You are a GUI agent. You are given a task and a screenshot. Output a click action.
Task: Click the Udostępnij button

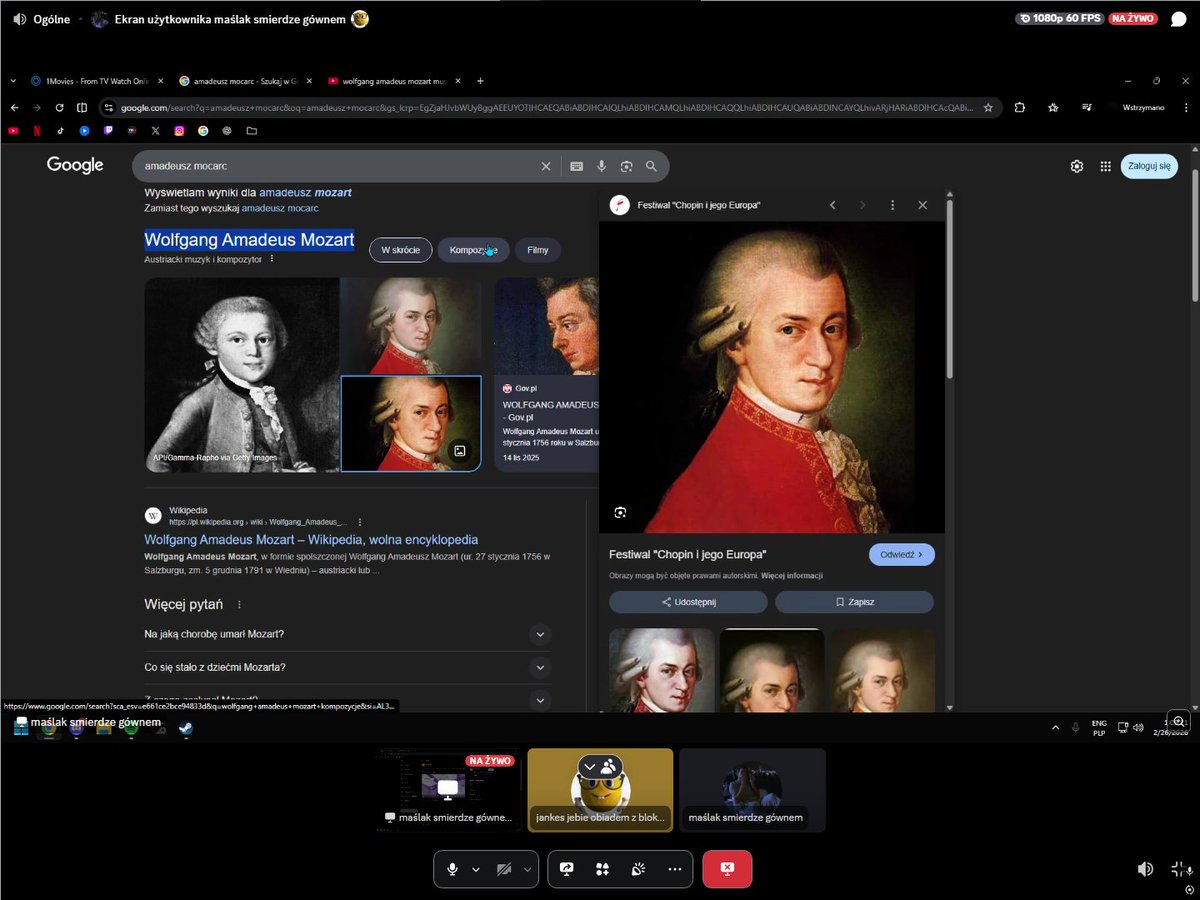pos(688,602)
